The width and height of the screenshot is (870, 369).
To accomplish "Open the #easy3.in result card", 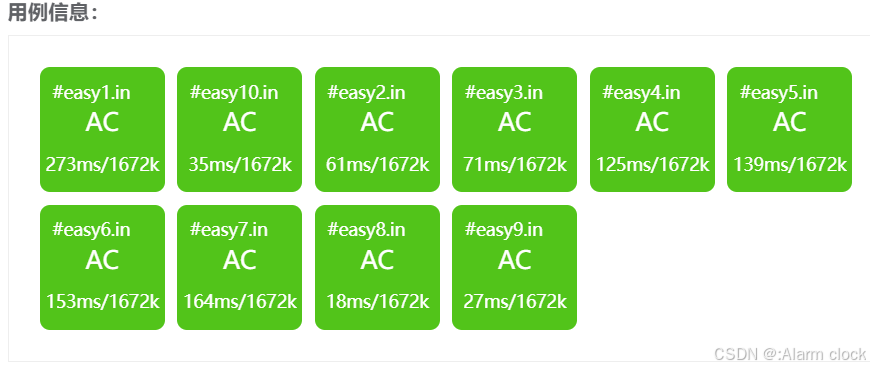I will [514, 129].
